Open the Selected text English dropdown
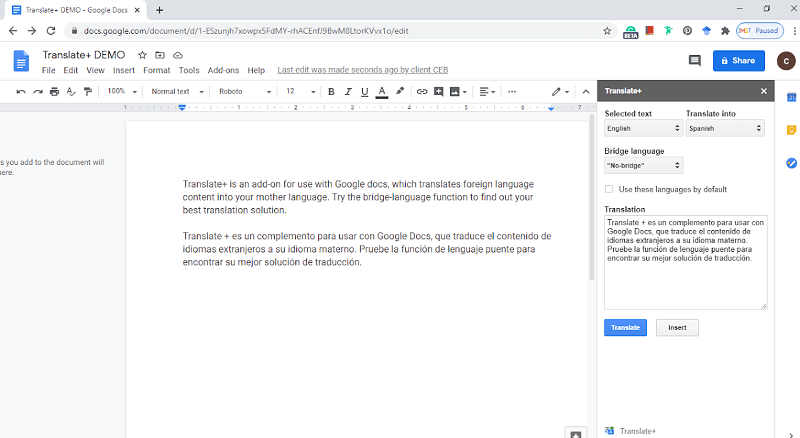The width and height of the screenshot is (800, 438). pyautogui.click(x=643, y=128)
